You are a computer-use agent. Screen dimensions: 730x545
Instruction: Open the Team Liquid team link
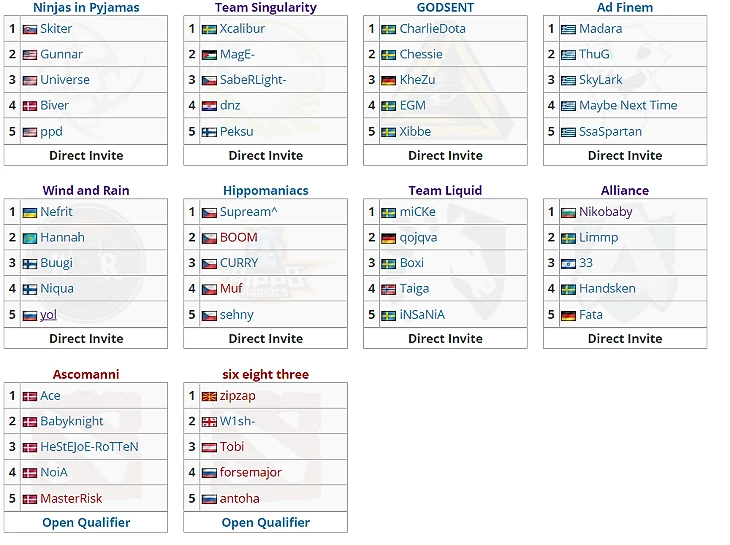(x=445, y=190)
